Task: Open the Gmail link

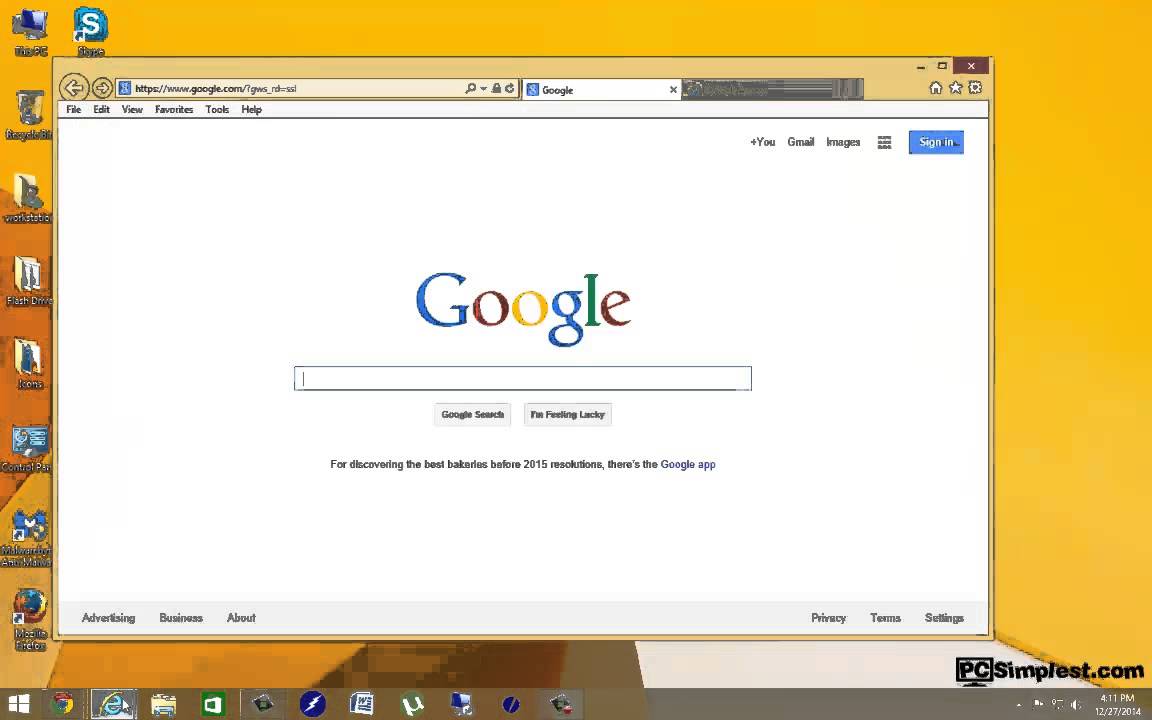Action: coord(800,142)
